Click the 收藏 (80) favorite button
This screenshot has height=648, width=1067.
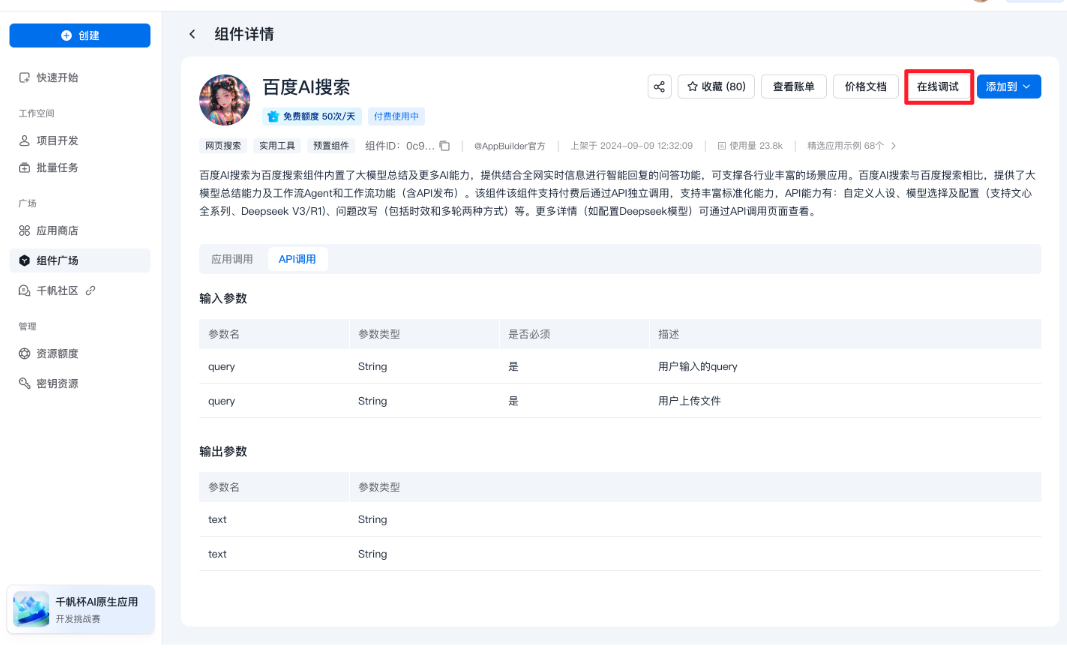(716, 86)
